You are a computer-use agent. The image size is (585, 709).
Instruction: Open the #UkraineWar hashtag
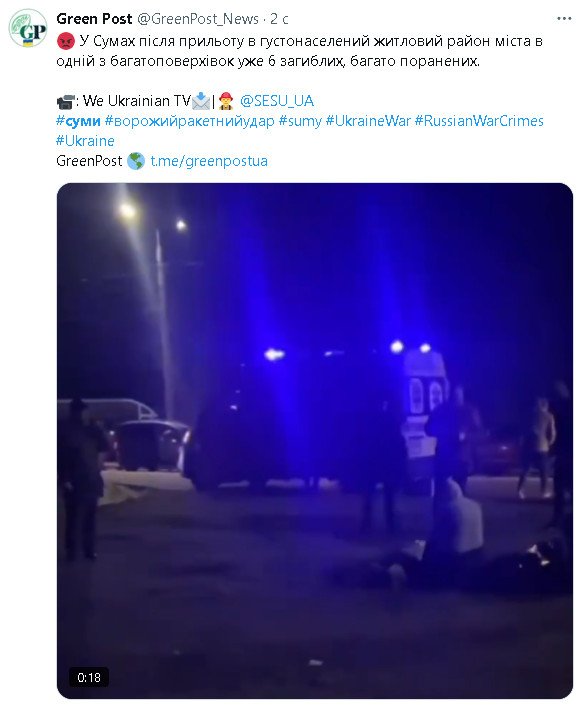pos(368,121)
